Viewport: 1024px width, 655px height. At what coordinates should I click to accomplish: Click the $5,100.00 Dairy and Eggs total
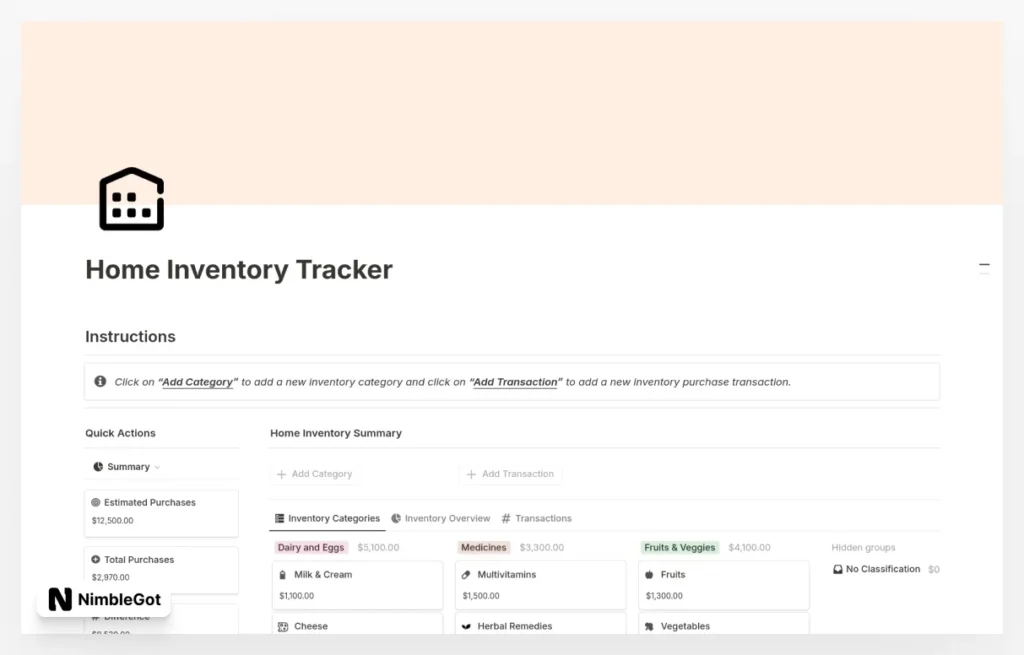pyautogui.click(x=378, y=547)
